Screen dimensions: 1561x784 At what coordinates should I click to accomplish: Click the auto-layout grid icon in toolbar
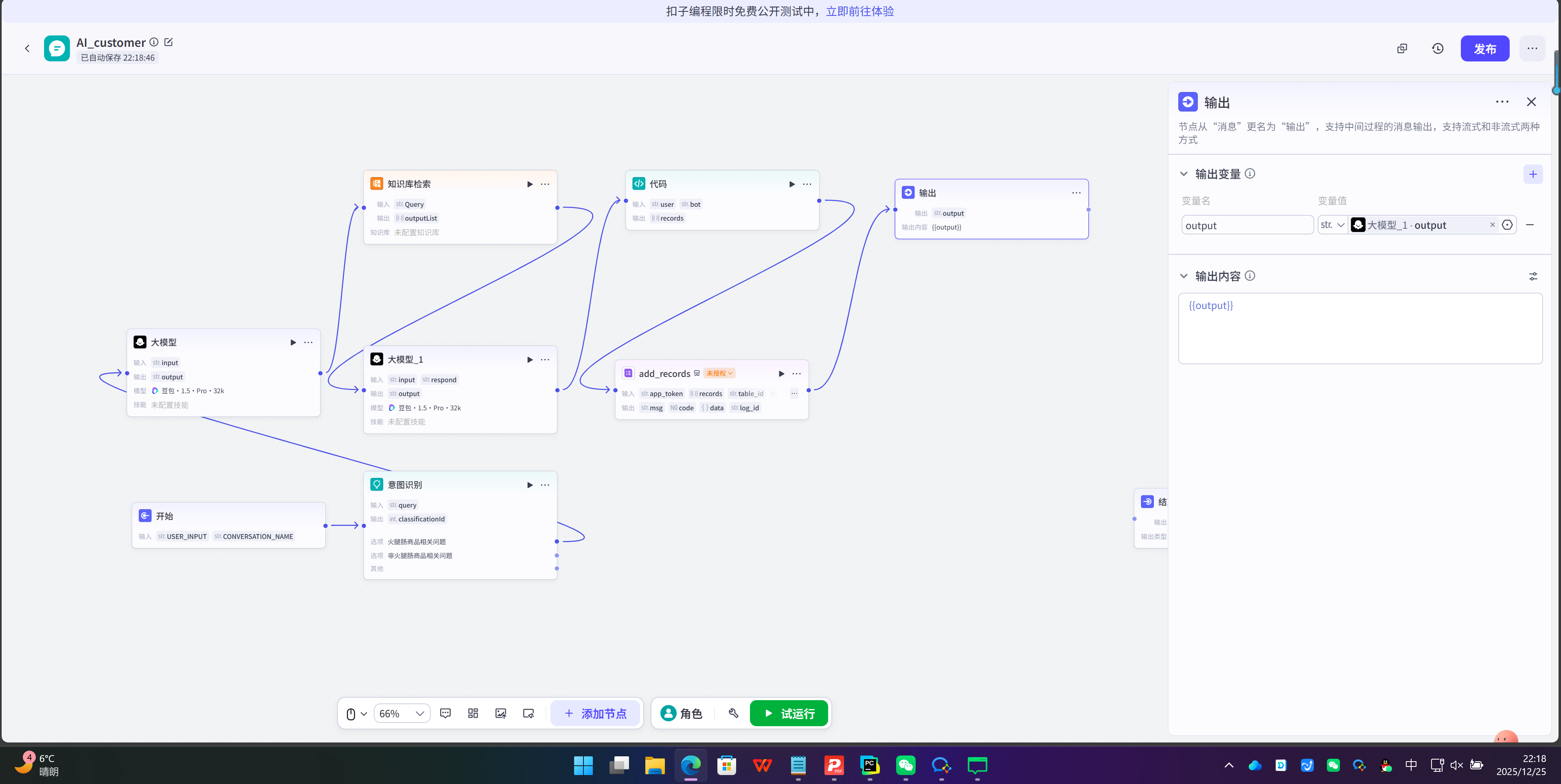tap(473, 713)
